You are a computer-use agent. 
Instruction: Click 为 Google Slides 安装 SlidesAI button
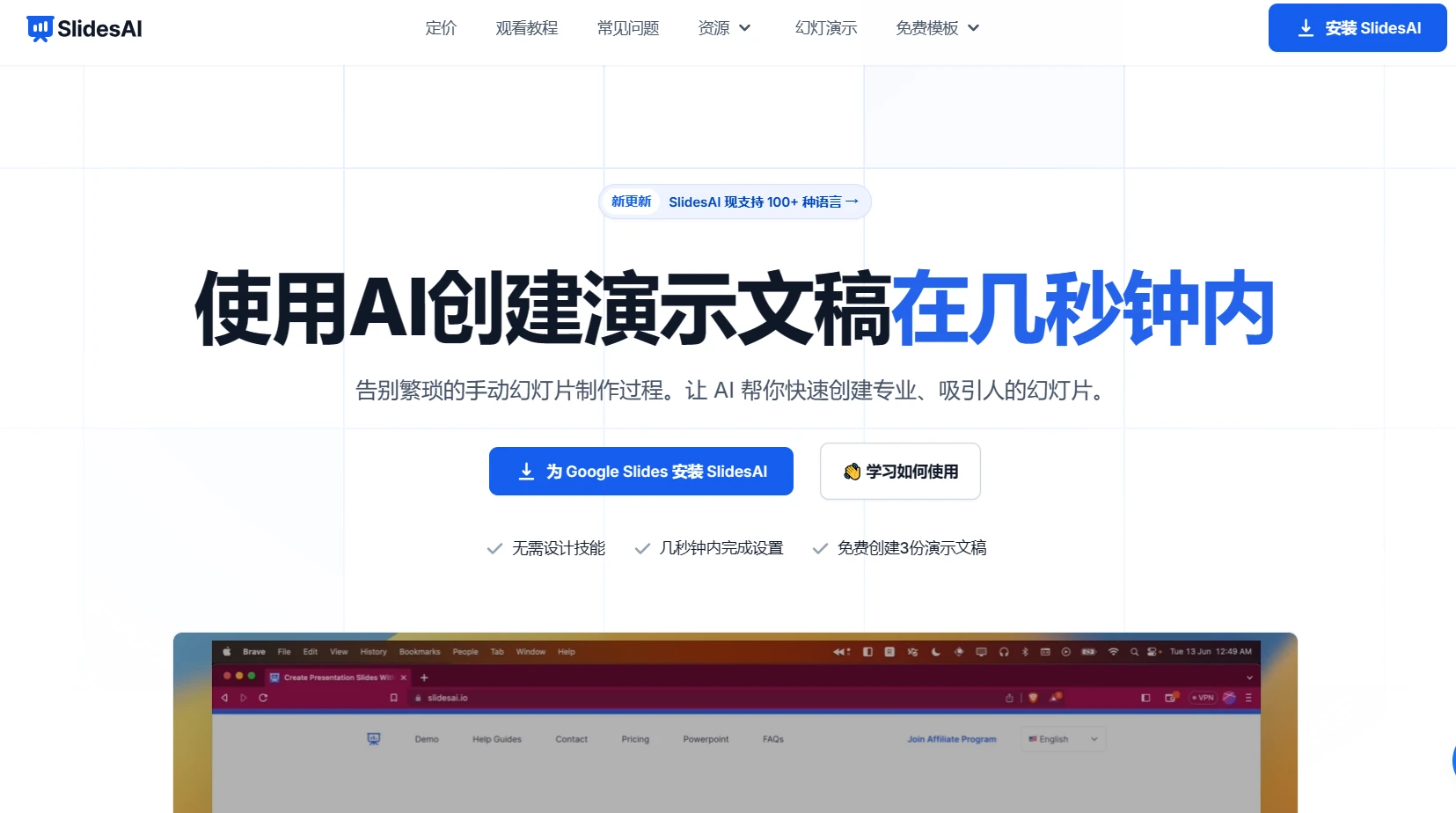pyautogui.click(x=641, y=472)
